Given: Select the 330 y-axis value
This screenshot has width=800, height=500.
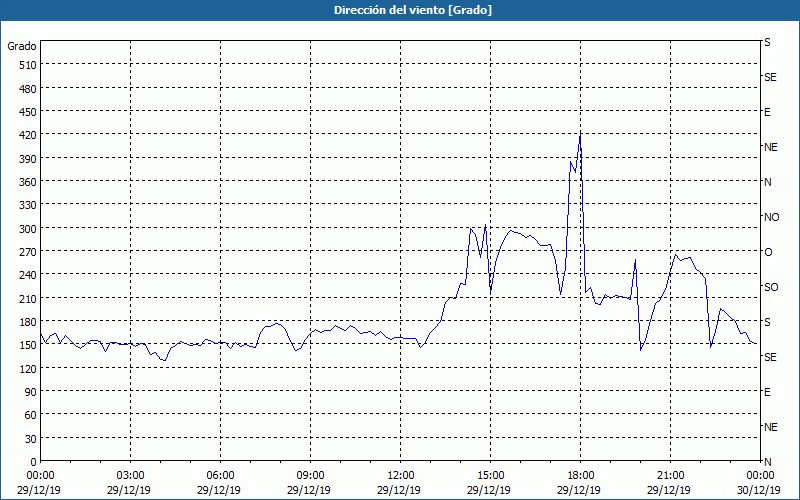Looking at the screenshot, I should (28, 205).
